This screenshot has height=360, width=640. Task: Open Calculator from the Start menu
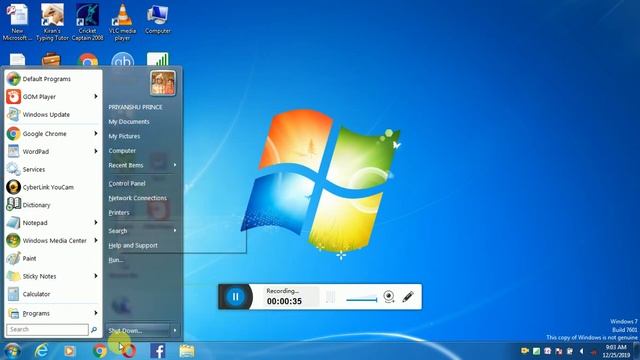click(x=53, y=294)
